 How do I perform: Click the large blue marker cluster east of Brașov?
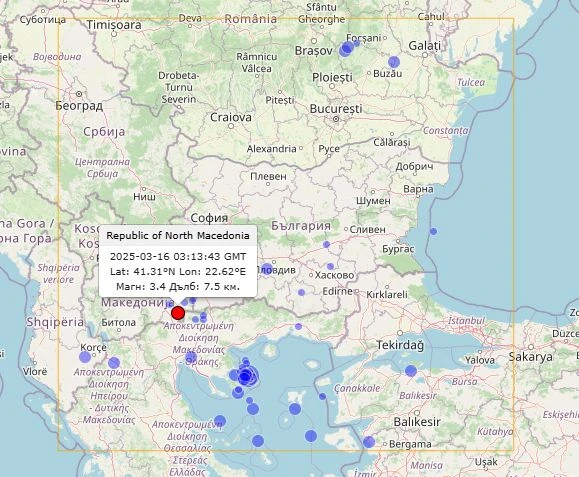[x=346, y=49]
